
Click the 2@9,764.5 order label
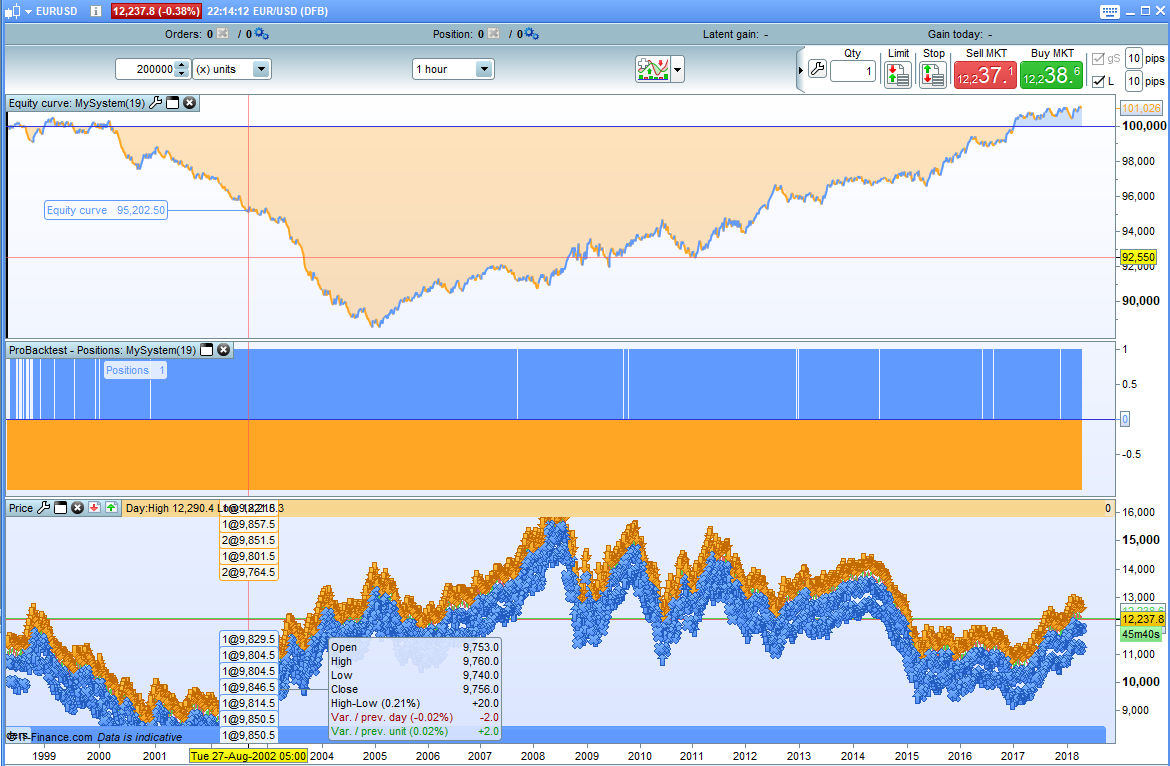click(248, 572)
